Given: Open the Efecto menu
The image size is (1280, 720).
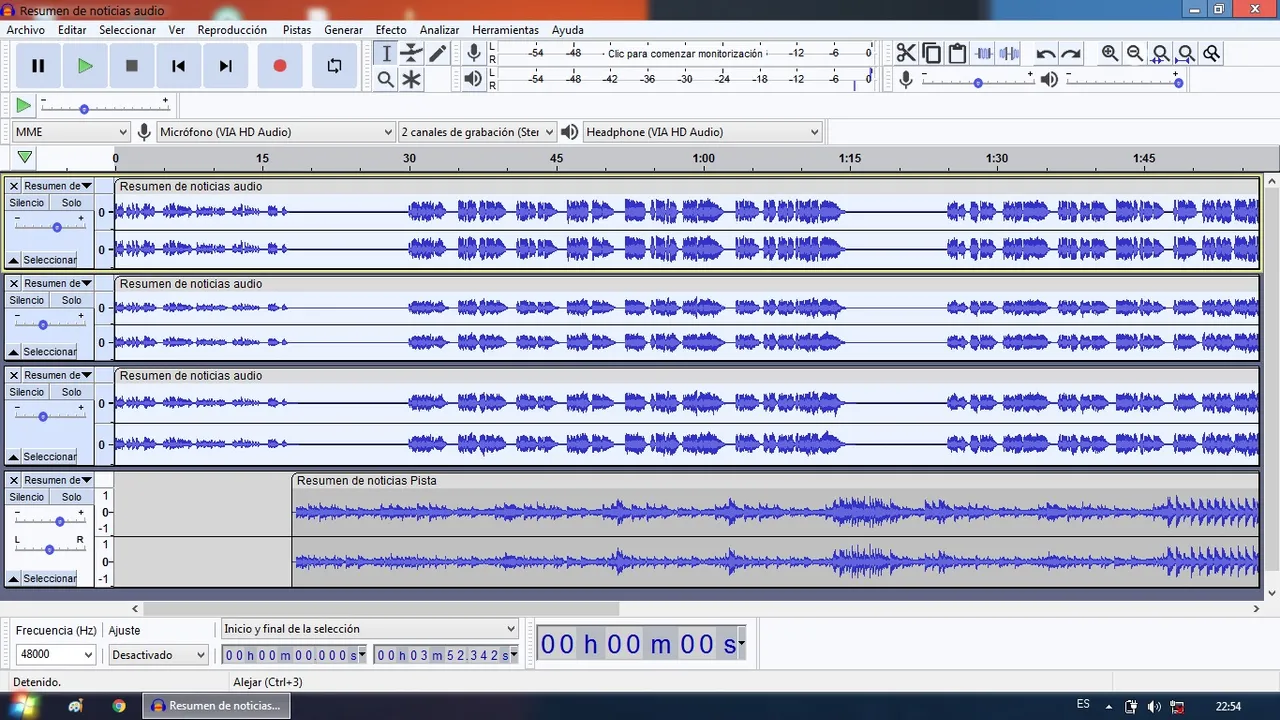Looking at the screenshot, I should click(x=391, y=30).
